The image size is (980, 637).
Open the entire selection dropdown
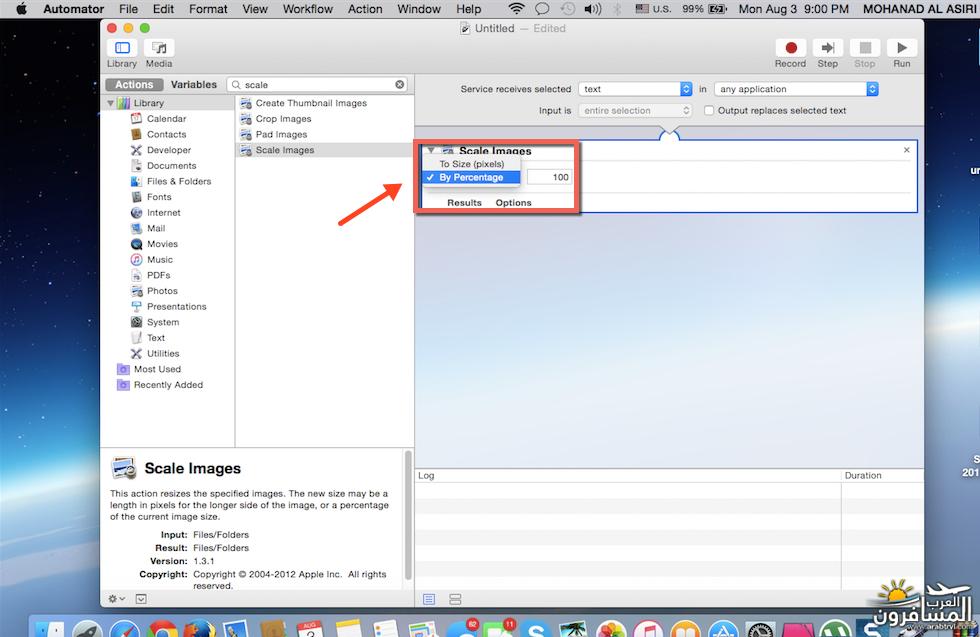[635, 111]
